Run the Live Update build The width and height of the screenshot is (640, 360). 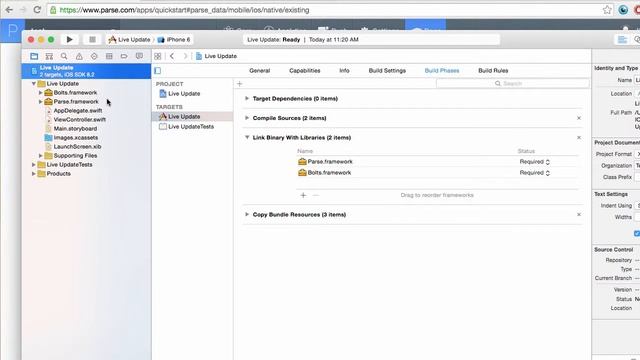pos(69,40)
